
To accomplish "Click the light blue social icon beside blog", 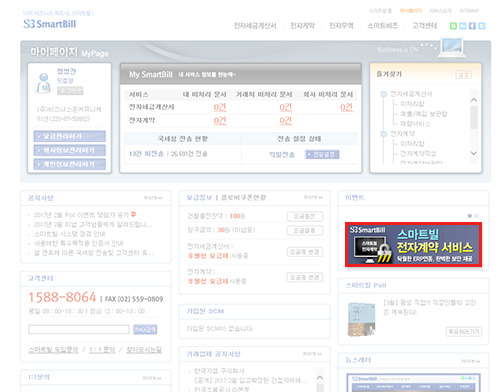I will click(463, 26).
